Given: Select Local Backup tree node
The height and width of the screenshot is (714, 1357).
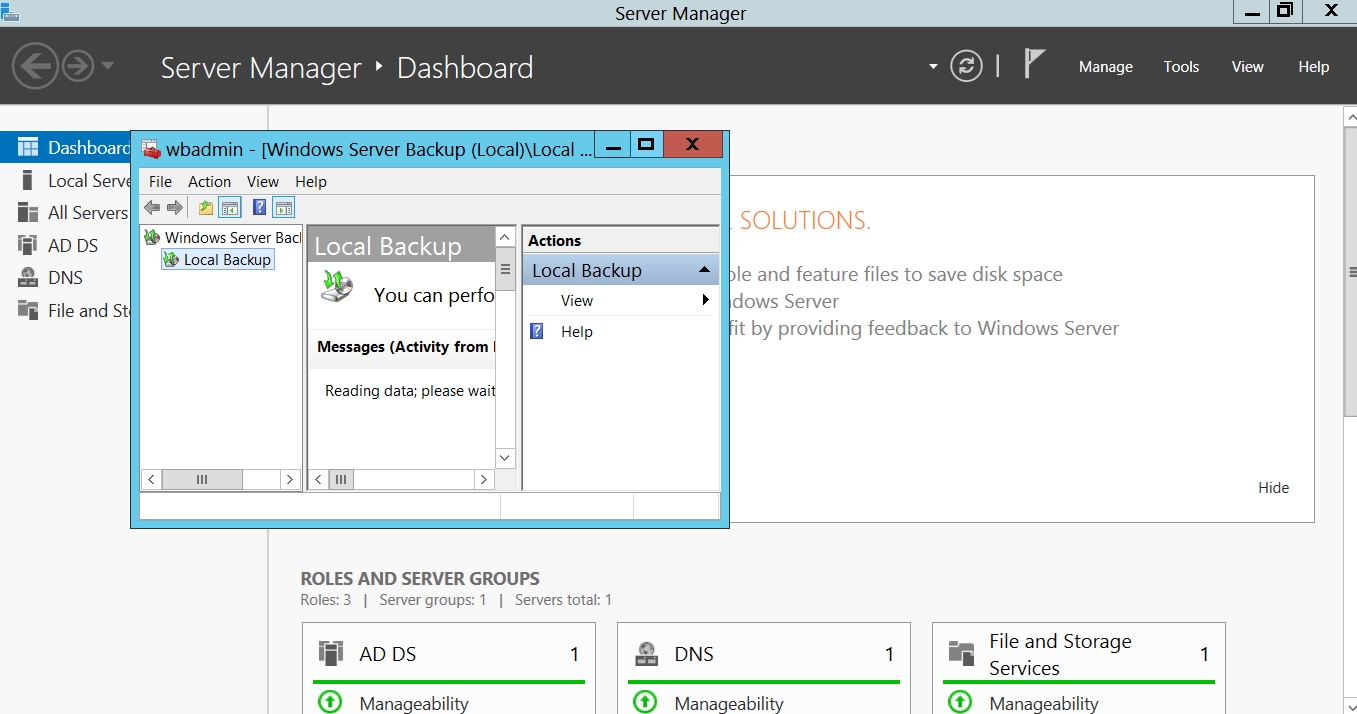Looking at the screenshot, I should point(227,260).
